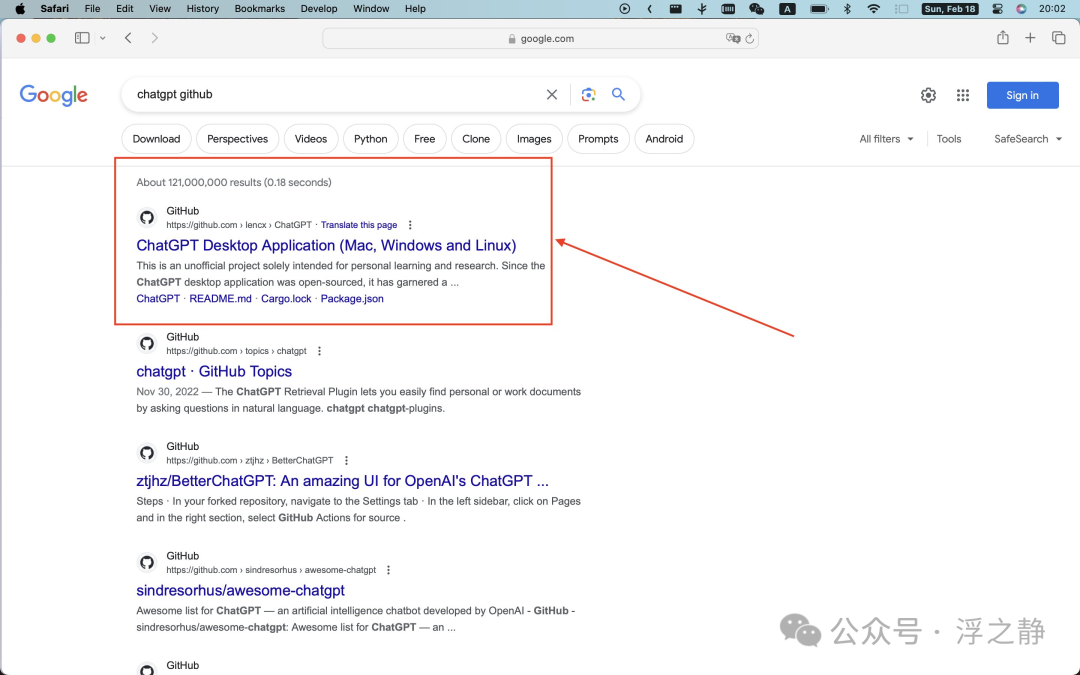Click the Google logo
Viewport: 1080px width, 675px height.
(x=54, y=95)
